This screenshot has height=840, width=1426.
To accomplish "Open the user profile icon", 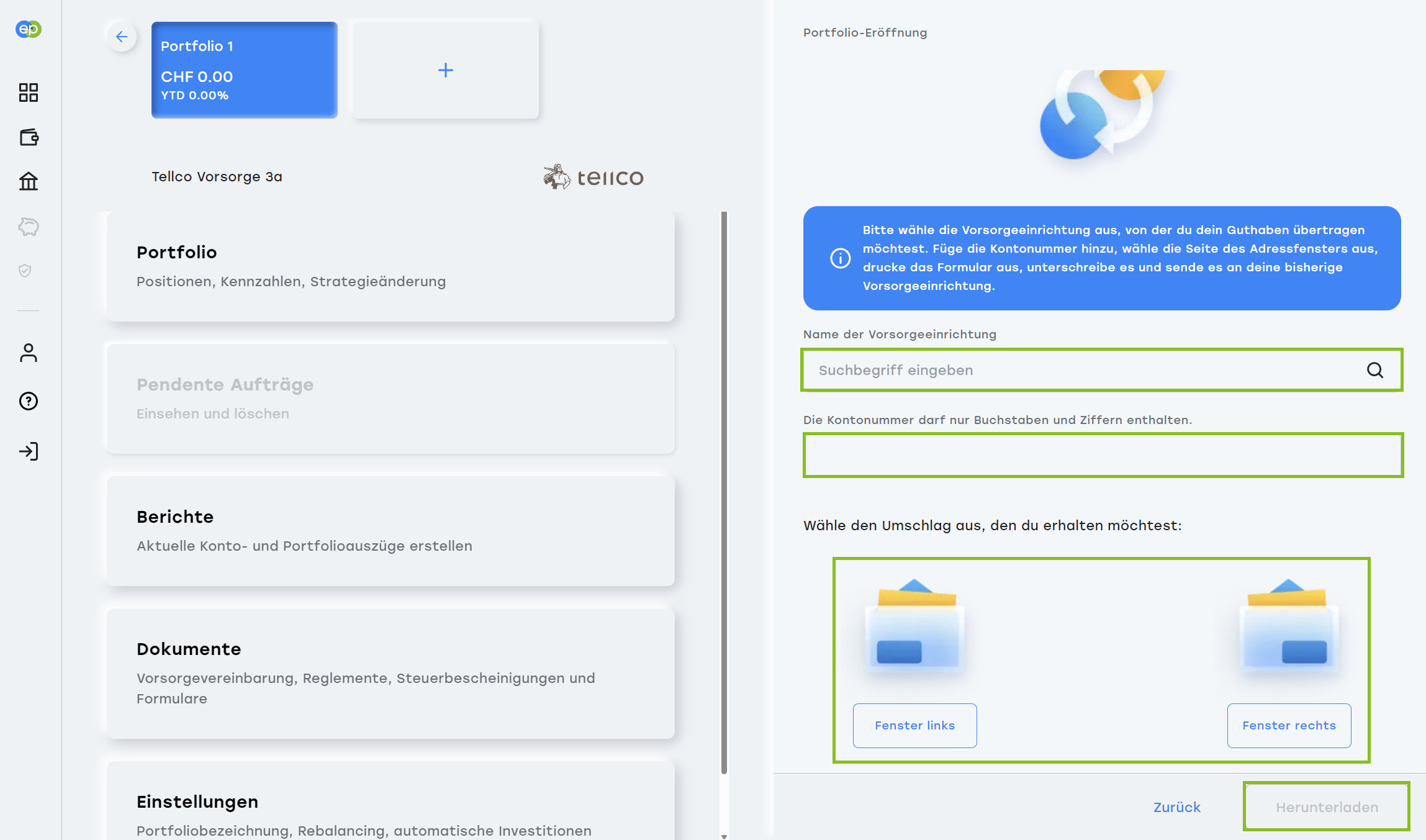I will tap(29, 353).
